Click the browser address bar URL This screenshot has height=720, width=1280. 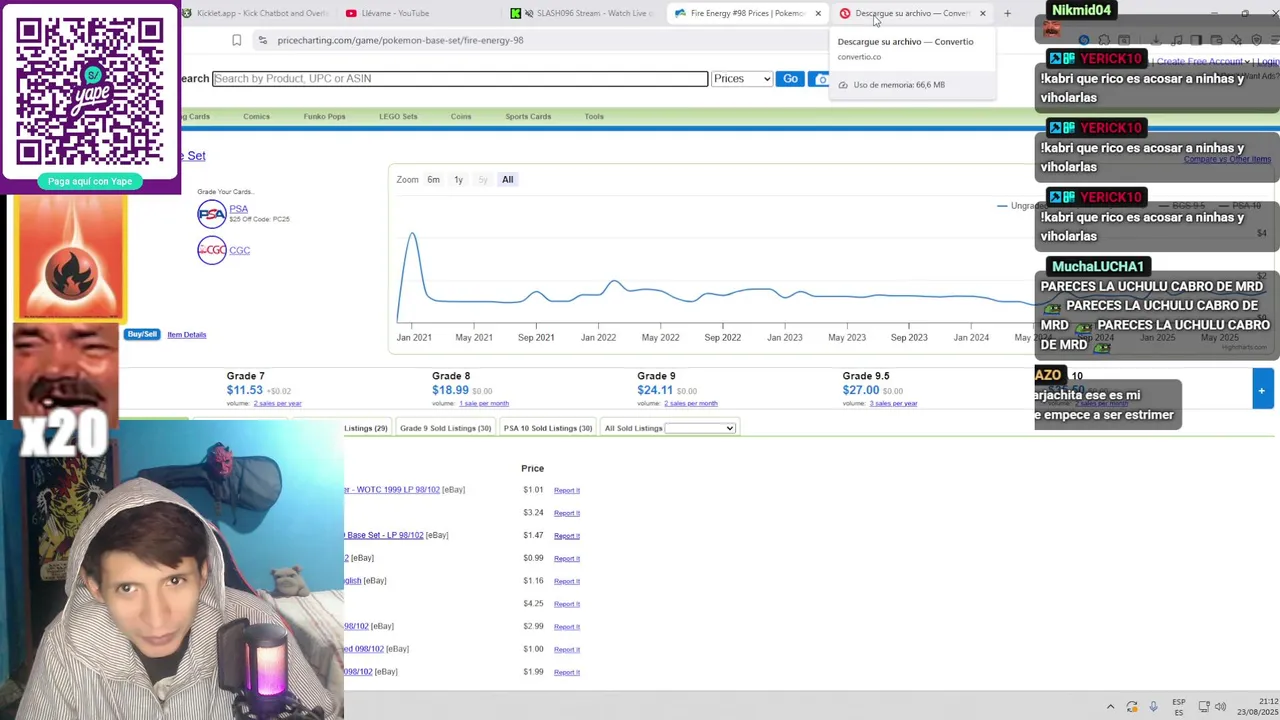tap(400, 40)
